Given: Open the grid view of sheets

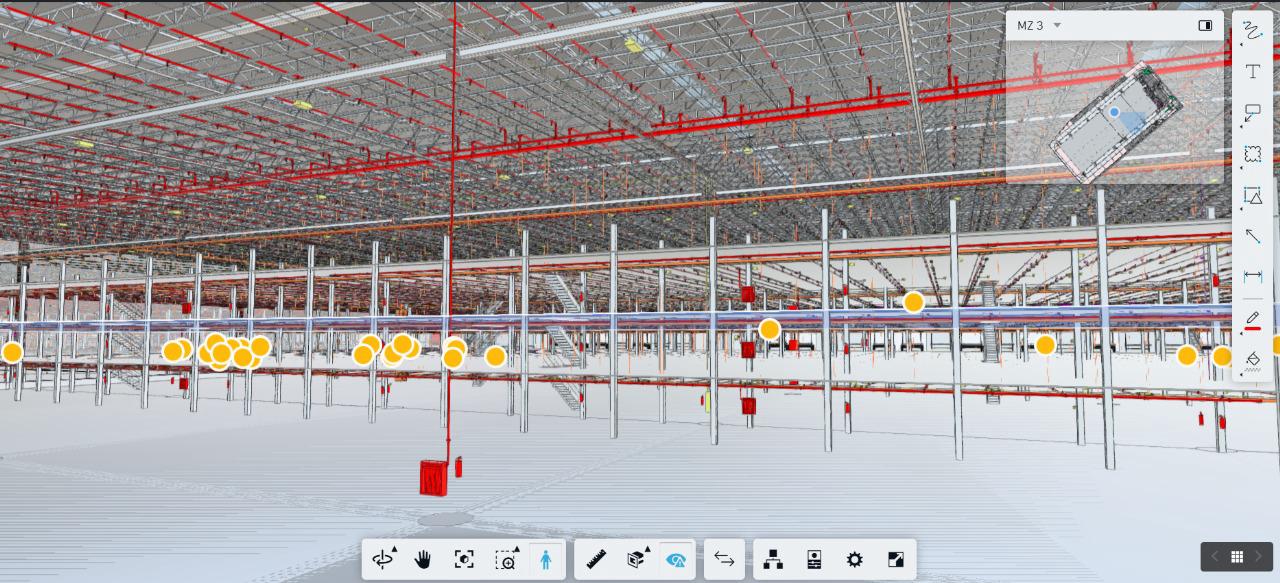Looking at the screenshot, I should click(x=1237, y=557).
